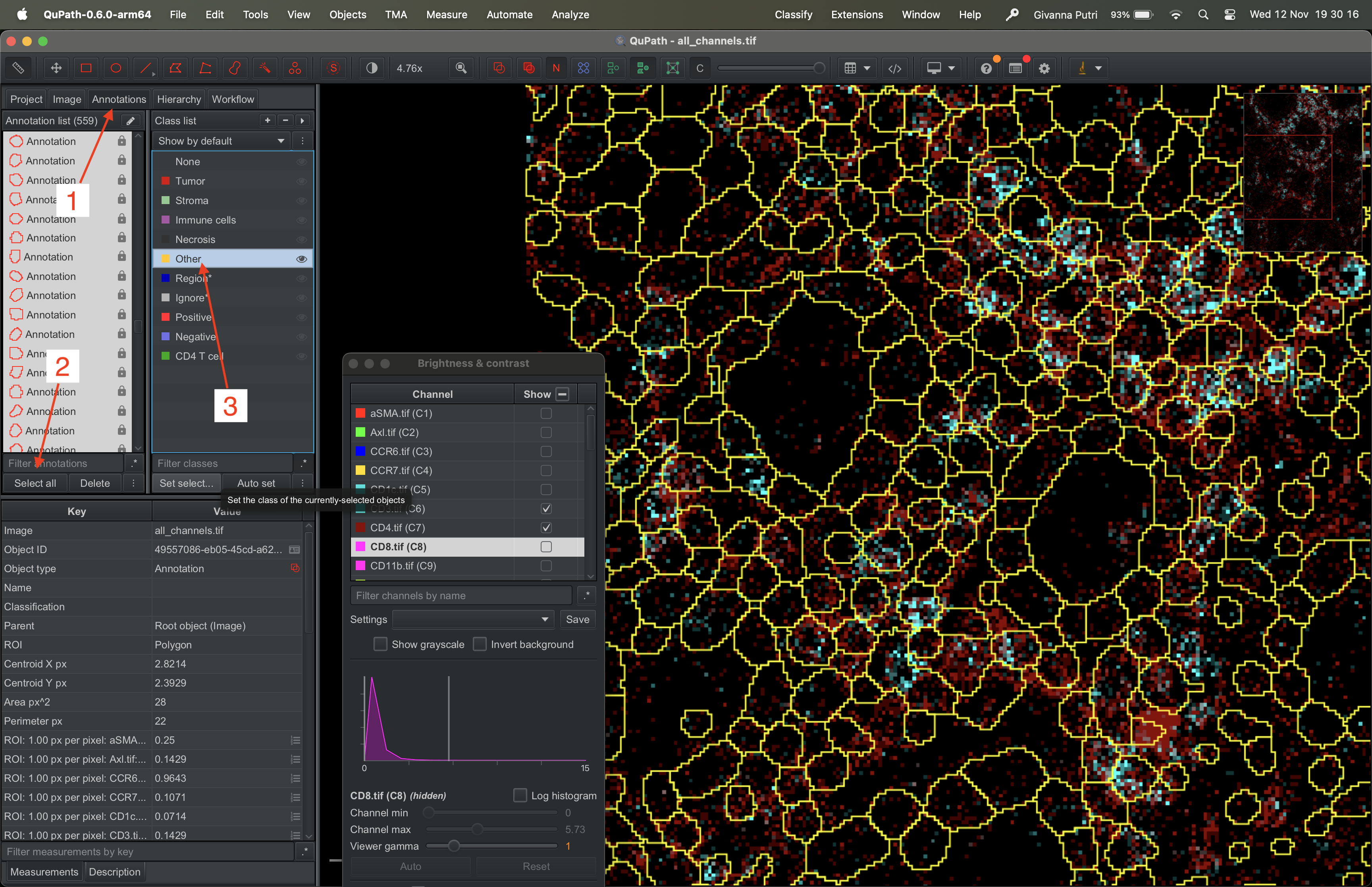Check the Show grayscale option
This screenshot has width=1372, height=887.
coord(381,644)
